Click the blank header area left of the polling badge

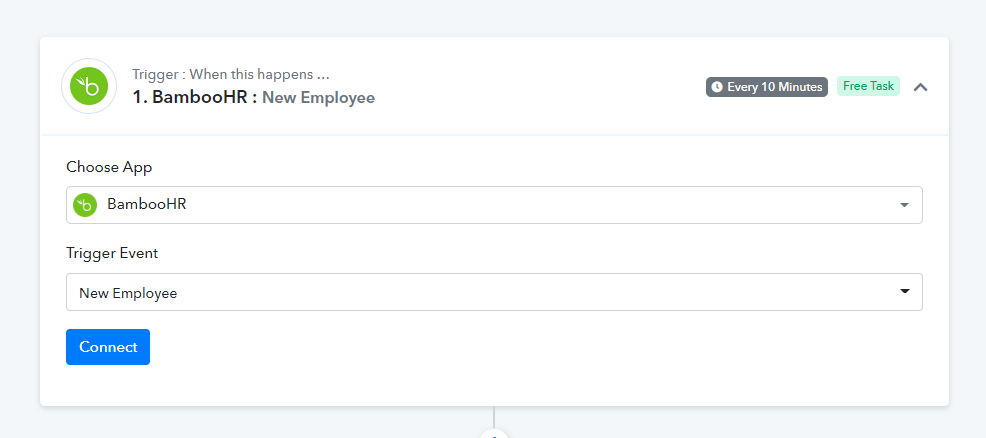pos(540,87)
